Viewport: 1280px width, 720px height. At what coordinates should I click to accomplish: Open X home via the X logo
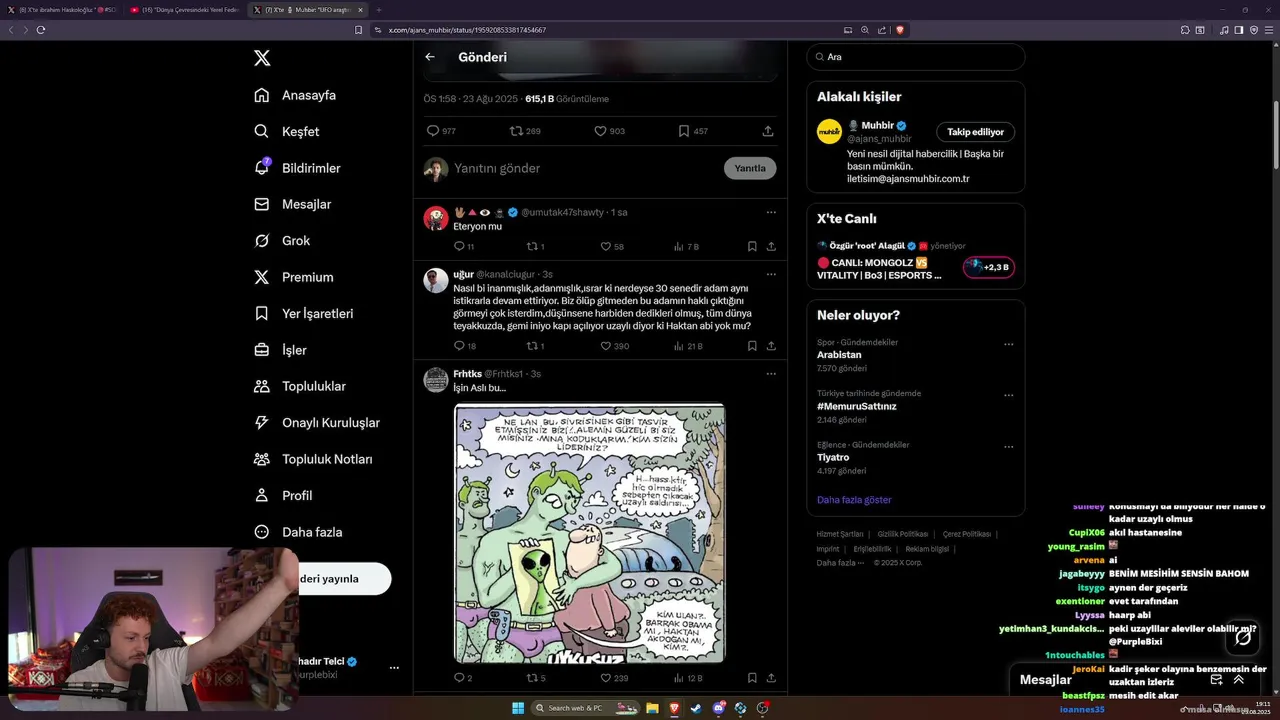tap(262, 58)
